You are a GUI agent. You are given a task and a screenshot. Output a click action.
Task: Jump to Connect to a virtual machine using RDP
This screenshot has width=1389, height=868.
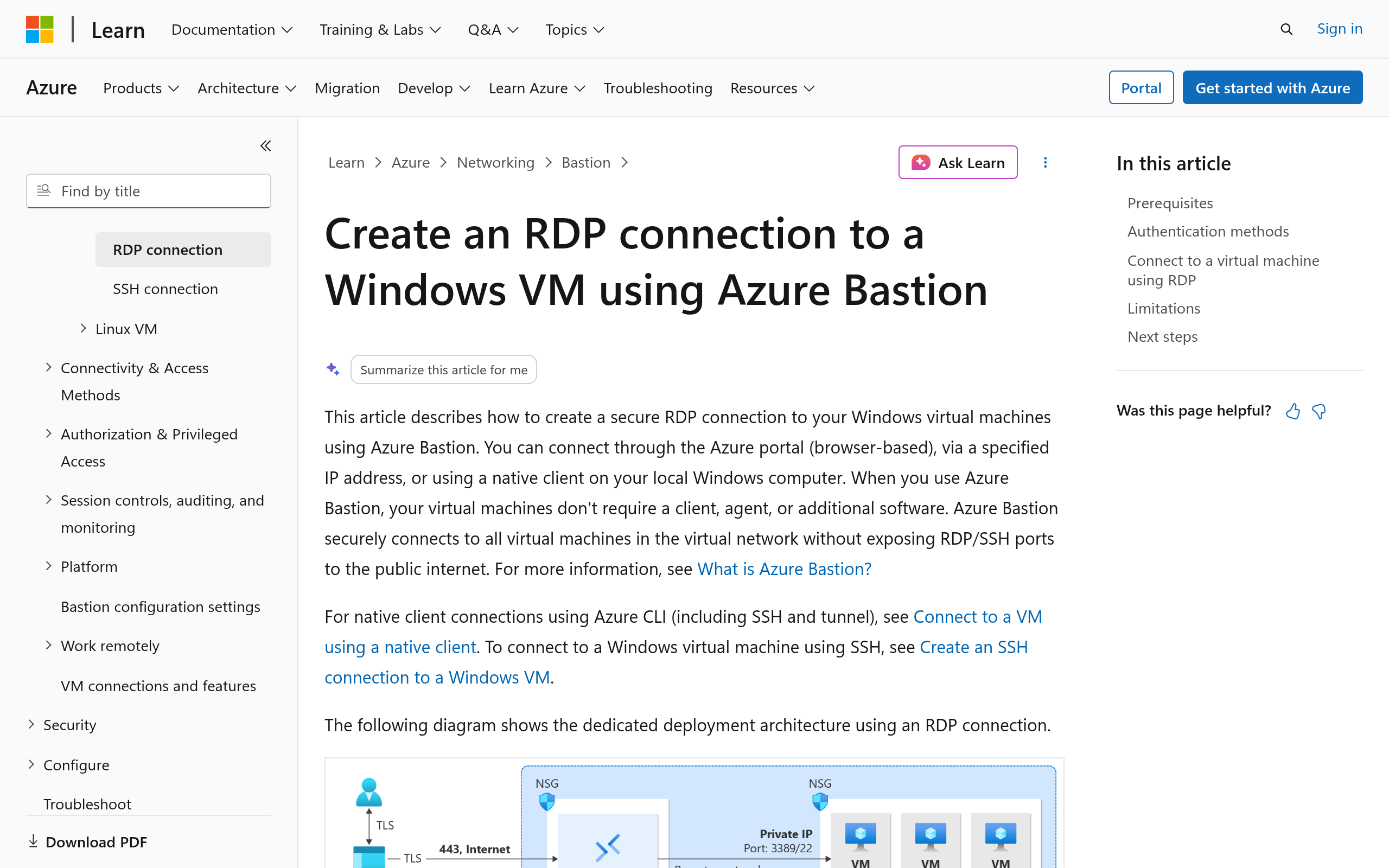click(x=1223, y=270)
